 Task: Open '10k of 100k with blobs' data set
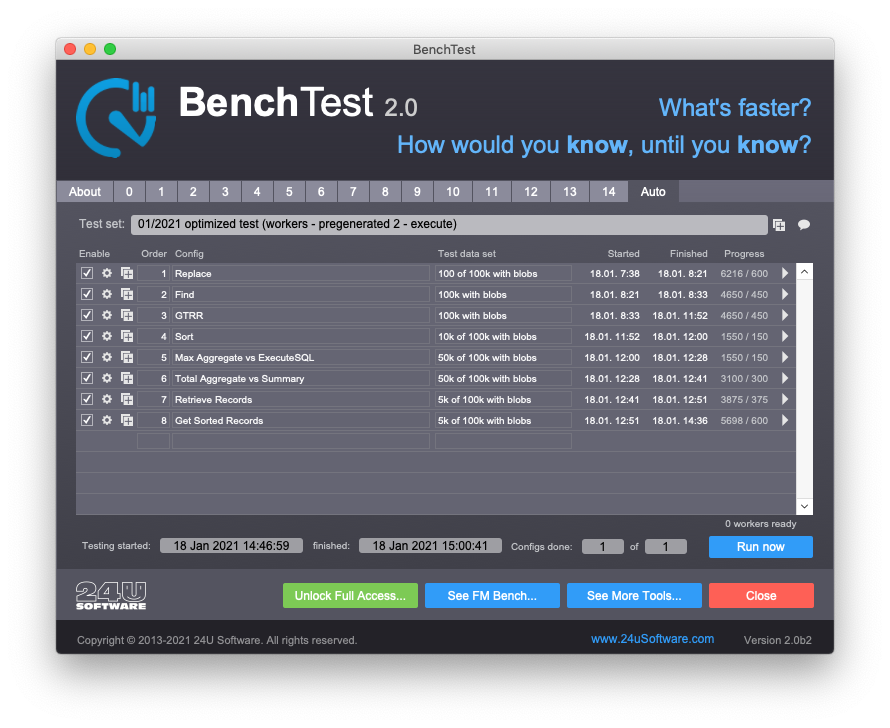click(503, 336)
